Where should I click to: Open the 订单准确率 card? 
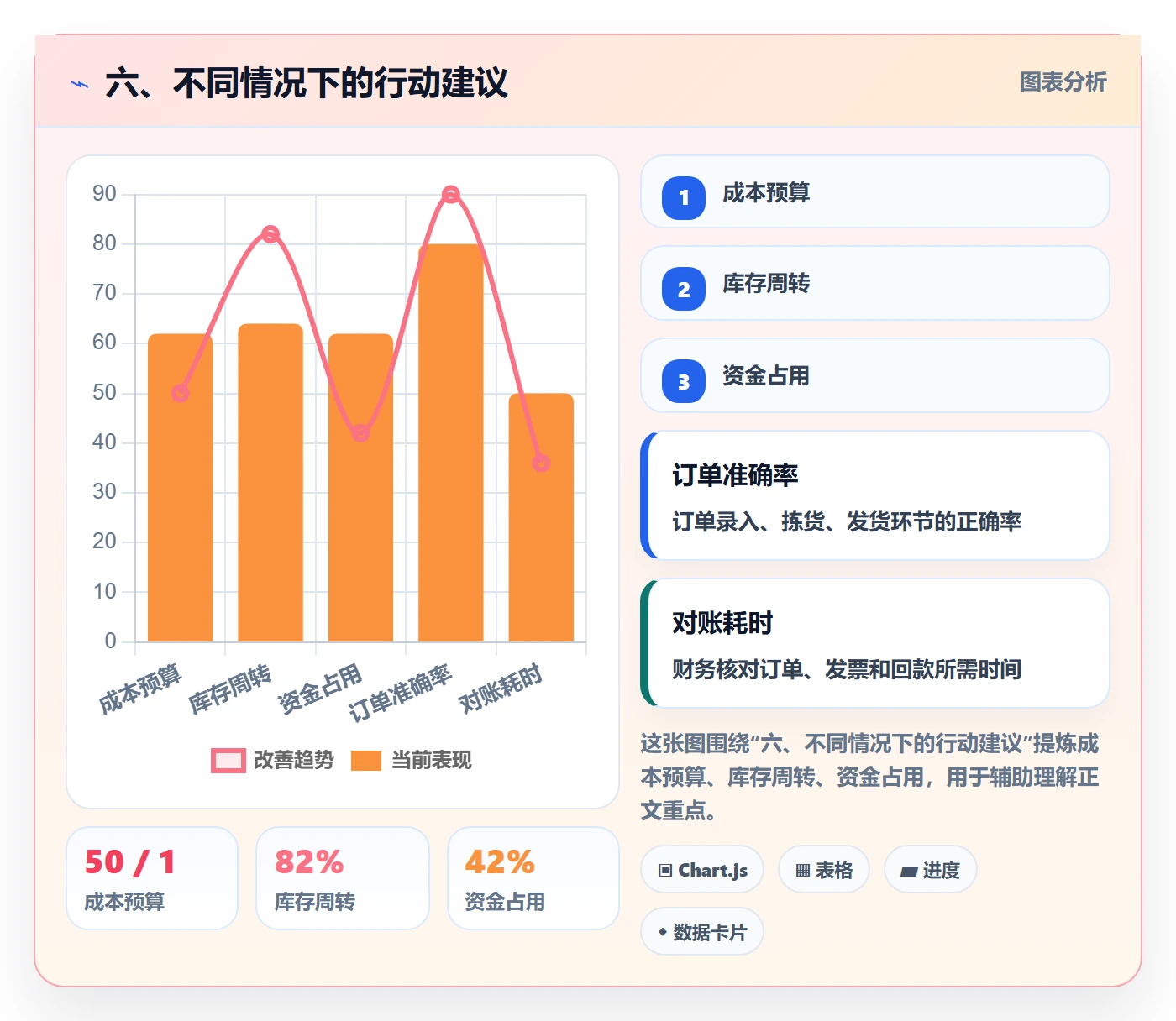click(875, 495)
